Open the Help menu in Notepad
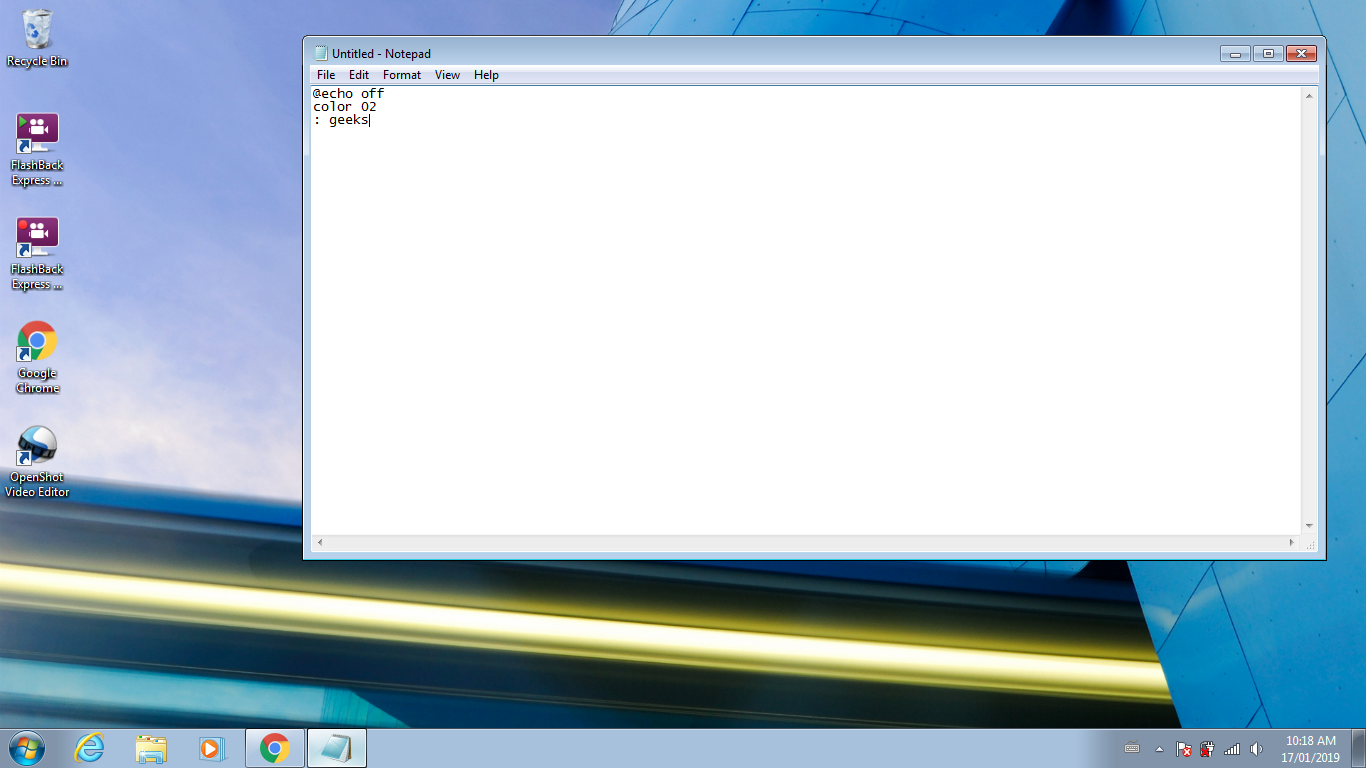This screenshot has height=768, width=1366. pos(486,74)
